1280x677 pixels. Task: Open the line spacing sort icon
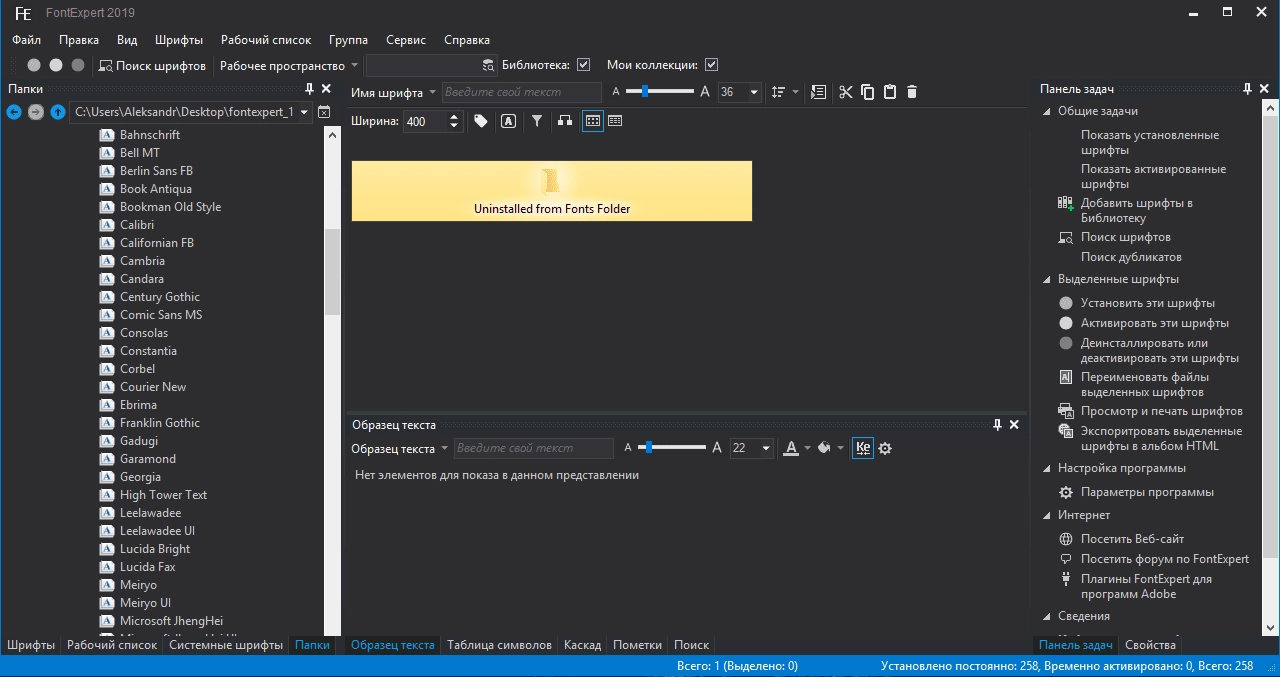(x=780, y=92)
